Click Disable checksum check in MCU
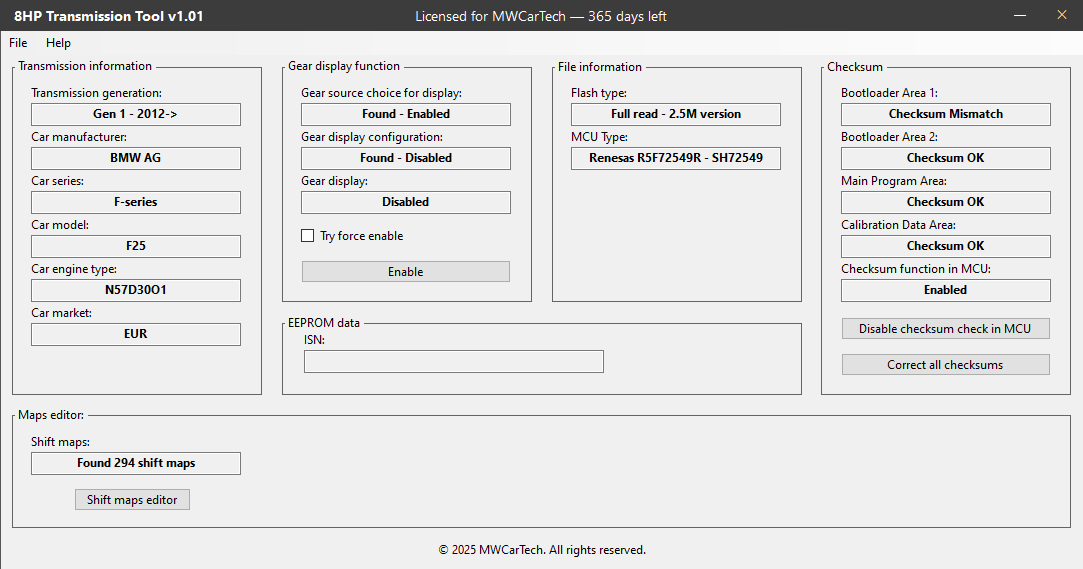Image resolution: width=1083 pixels, height=569 pixels. coord(946,329)
